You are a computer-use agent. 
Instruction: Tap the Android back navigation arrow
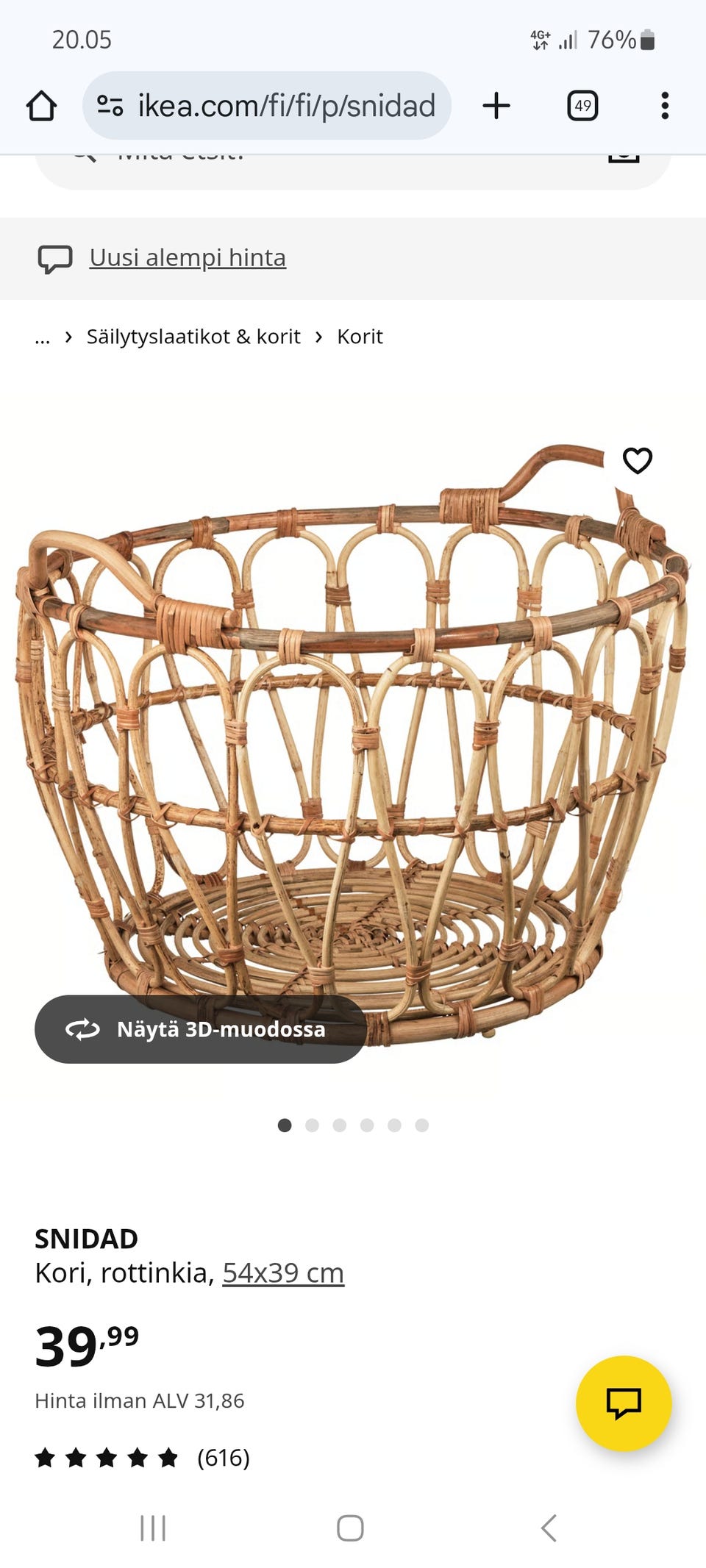549,1528
